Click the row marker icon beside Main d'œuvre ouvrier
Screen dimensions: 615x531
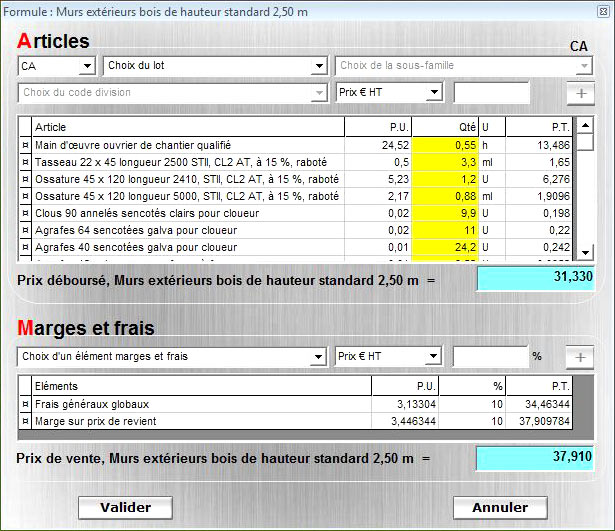click(x=25, y=145)
